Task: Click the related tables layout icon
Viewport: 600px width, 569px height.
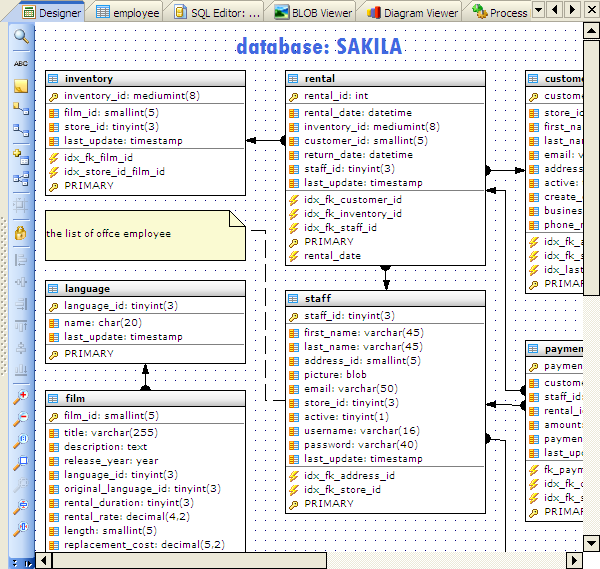Action: pyautogui.click(x=21, y=179)
